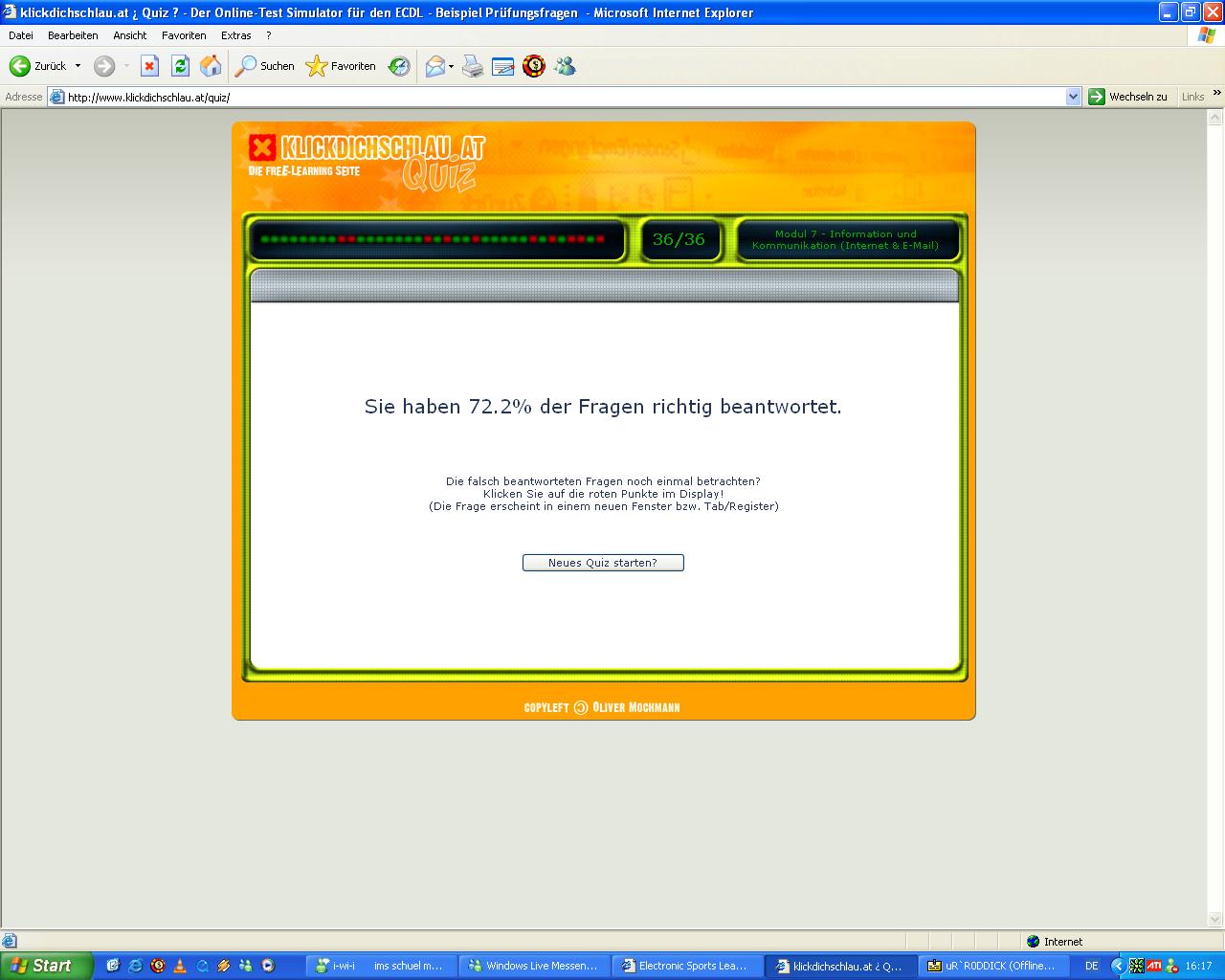Launch Internet Explorer from quick launch
1225x980 pixels.
pos(135,966)
